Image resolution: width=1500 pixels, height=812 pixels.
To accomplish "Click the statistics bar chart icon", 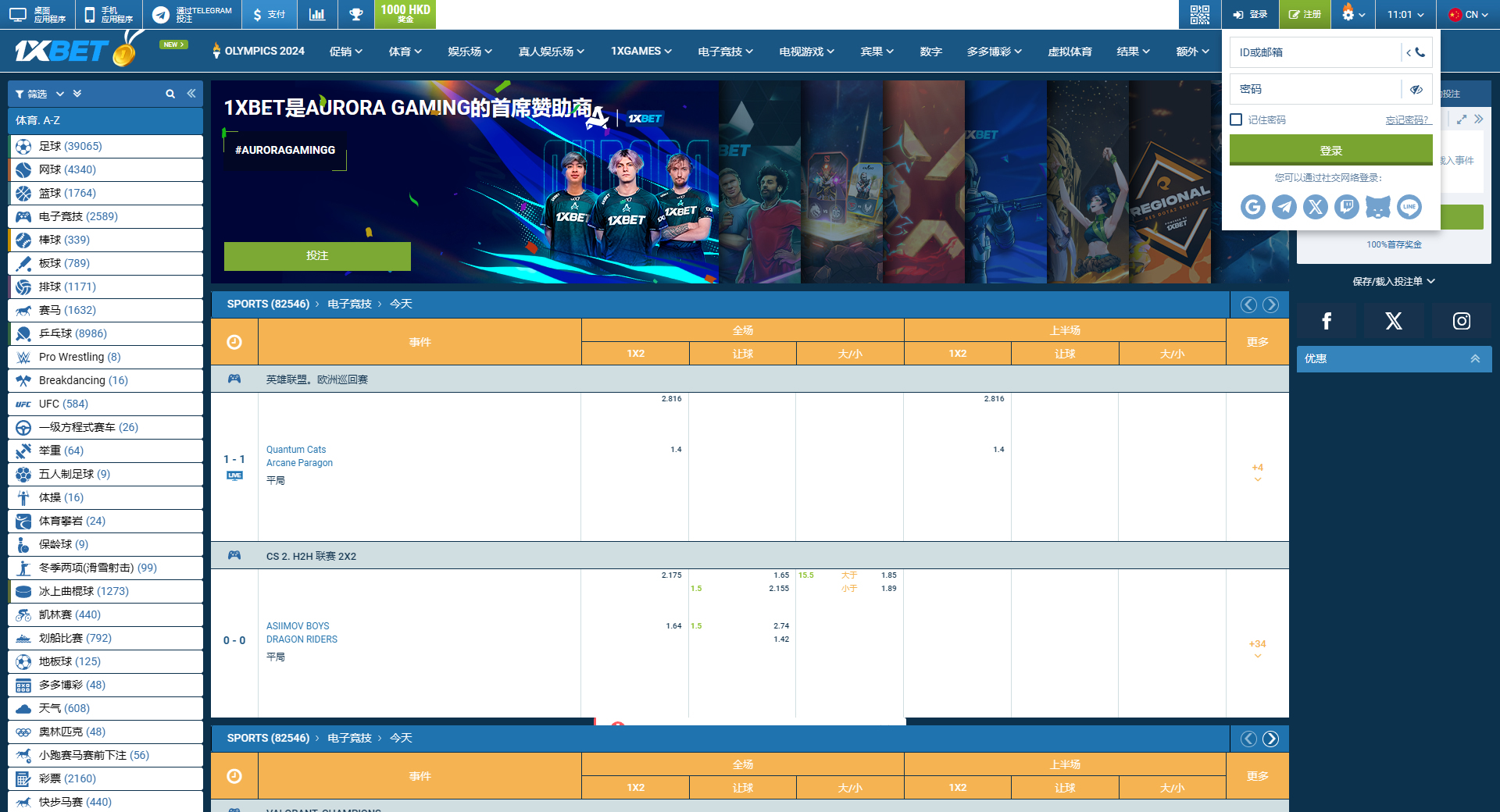I will pos(317,14).
